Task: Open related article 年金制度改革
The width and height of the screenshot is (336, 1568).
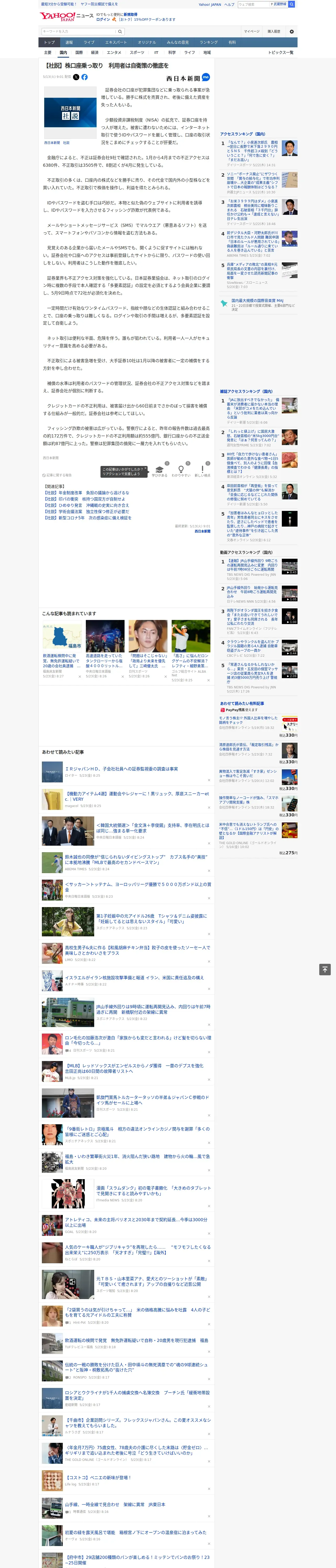Action: click(x=86, y=493)
